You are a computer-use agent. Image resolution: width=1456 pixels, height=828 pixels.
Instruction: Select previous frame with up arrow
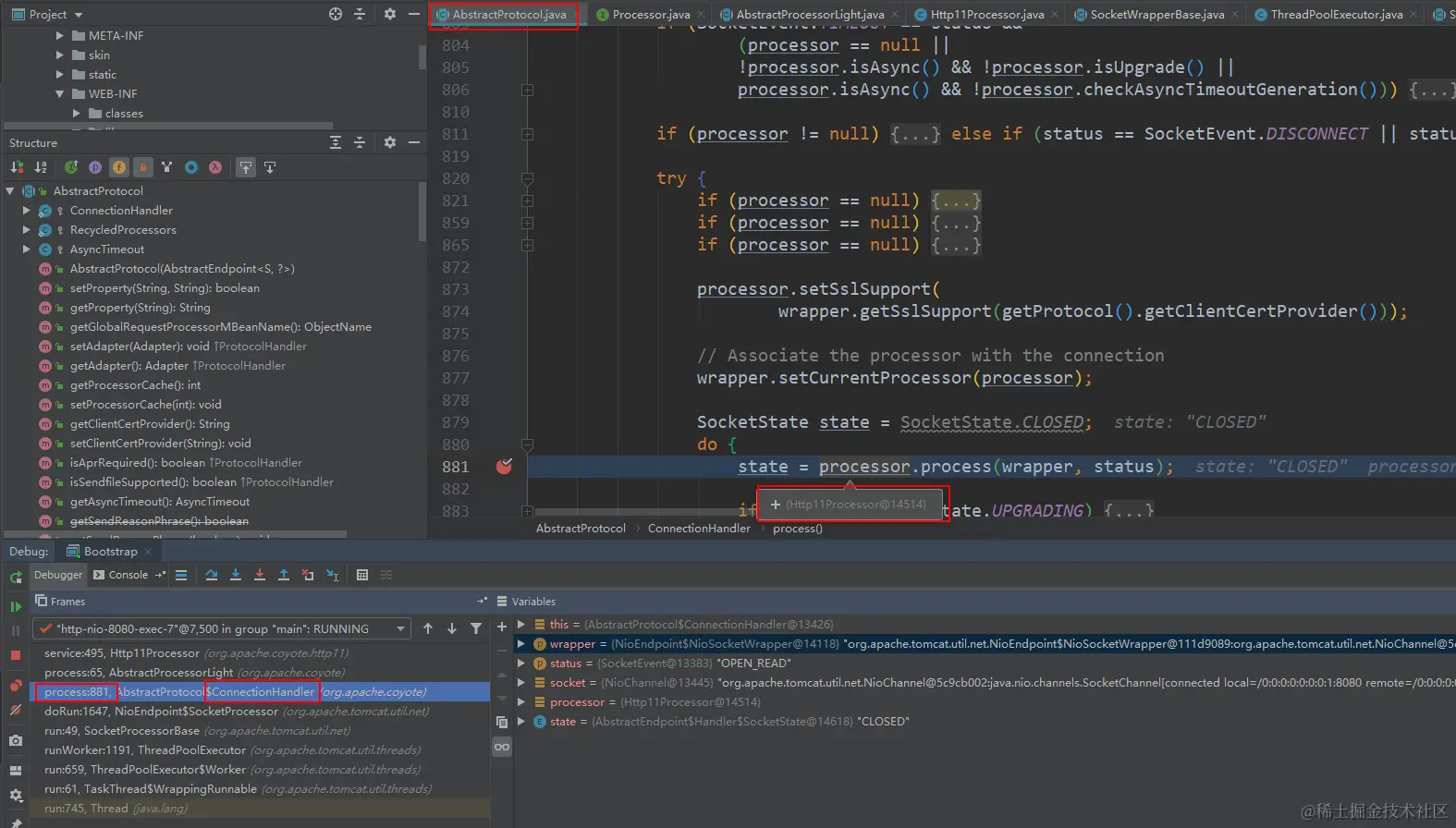(x=428, y=628)
